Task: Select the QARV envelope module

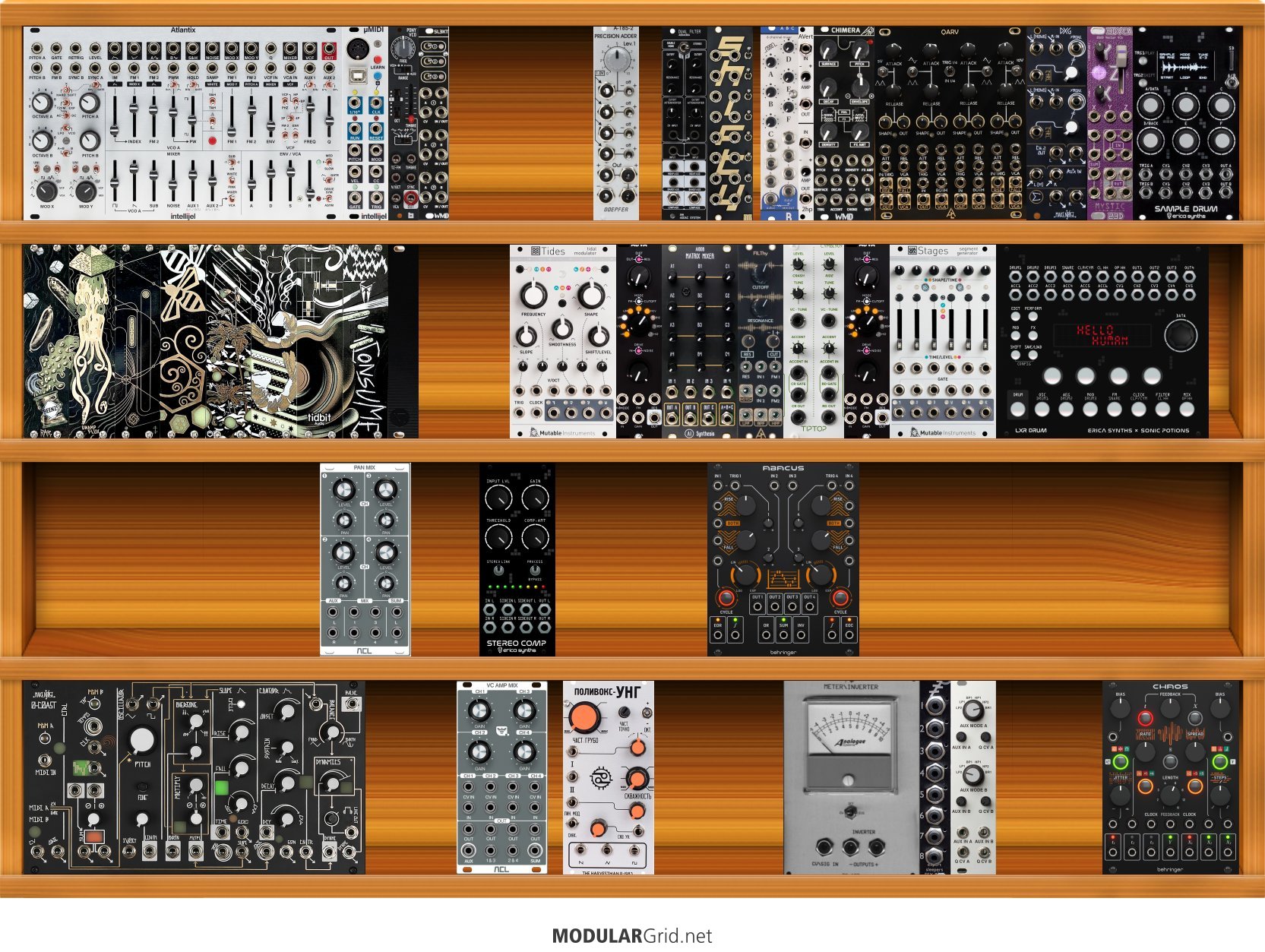Action: [x=950, y=124]
